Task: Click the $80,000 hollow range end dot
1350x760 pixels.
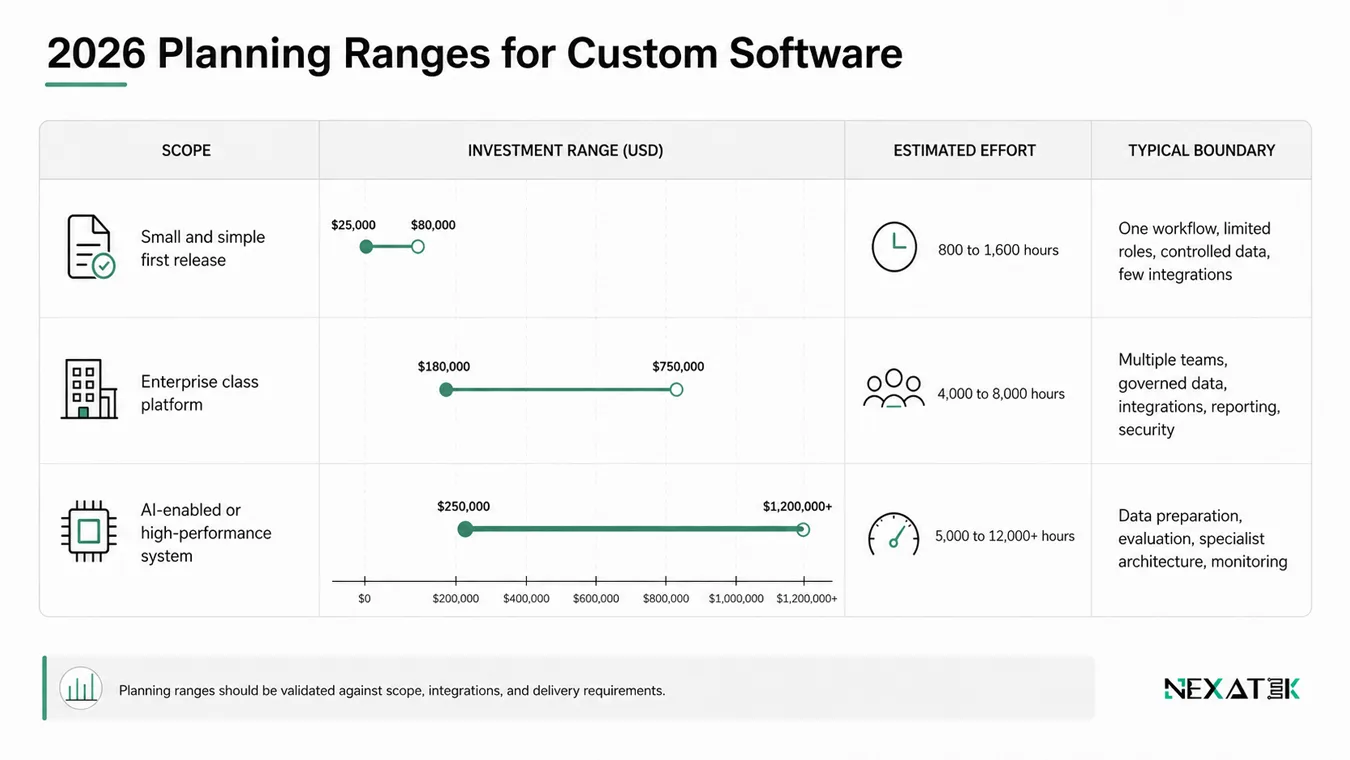Action: coord(418,246)
